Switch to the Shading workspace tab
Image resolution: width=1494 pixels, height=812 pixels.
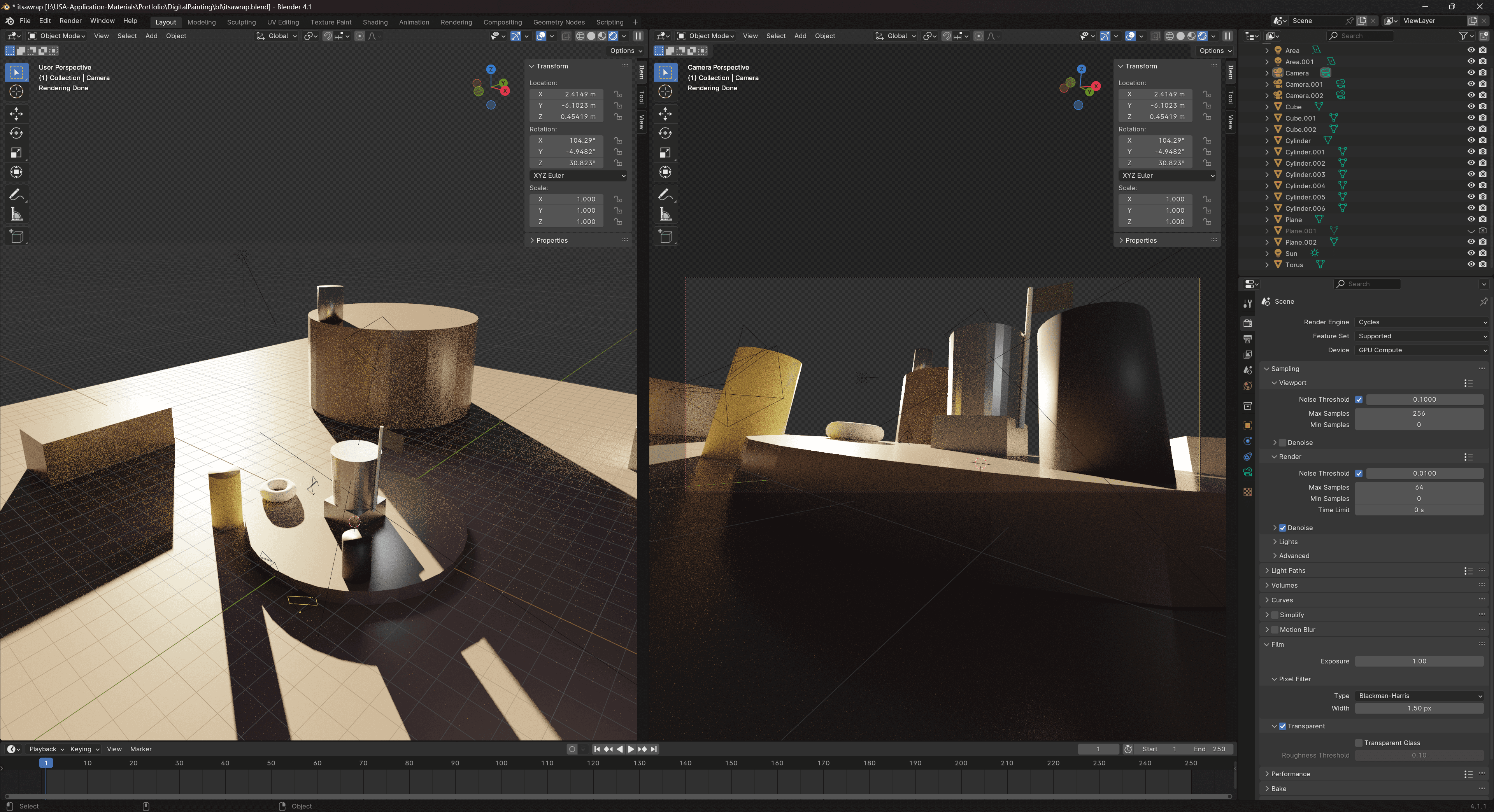[375, 22]
